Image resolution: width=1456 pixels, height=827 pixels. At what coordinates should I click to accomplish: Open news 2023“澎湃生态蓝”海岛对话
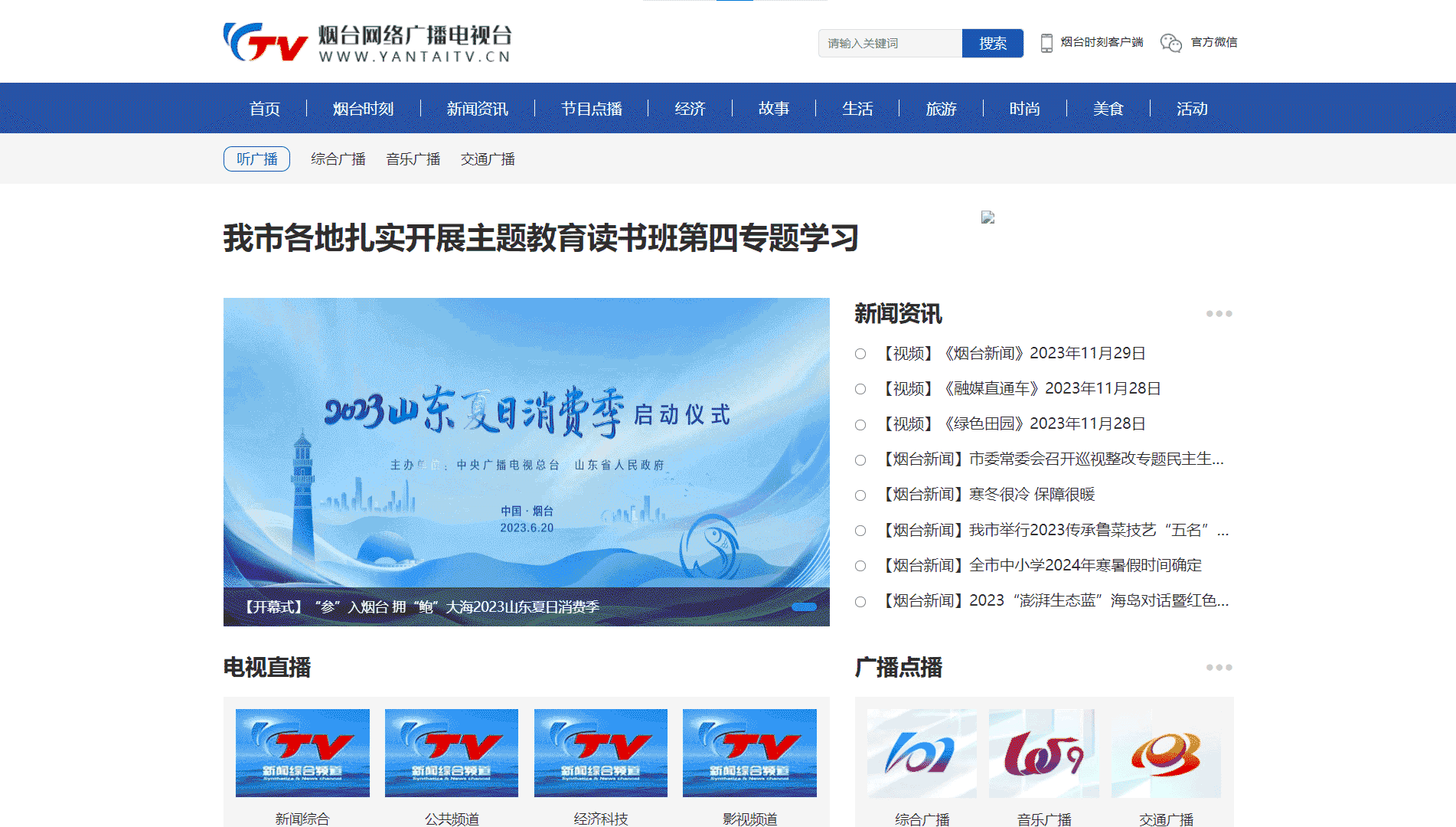click(1053, 600)
